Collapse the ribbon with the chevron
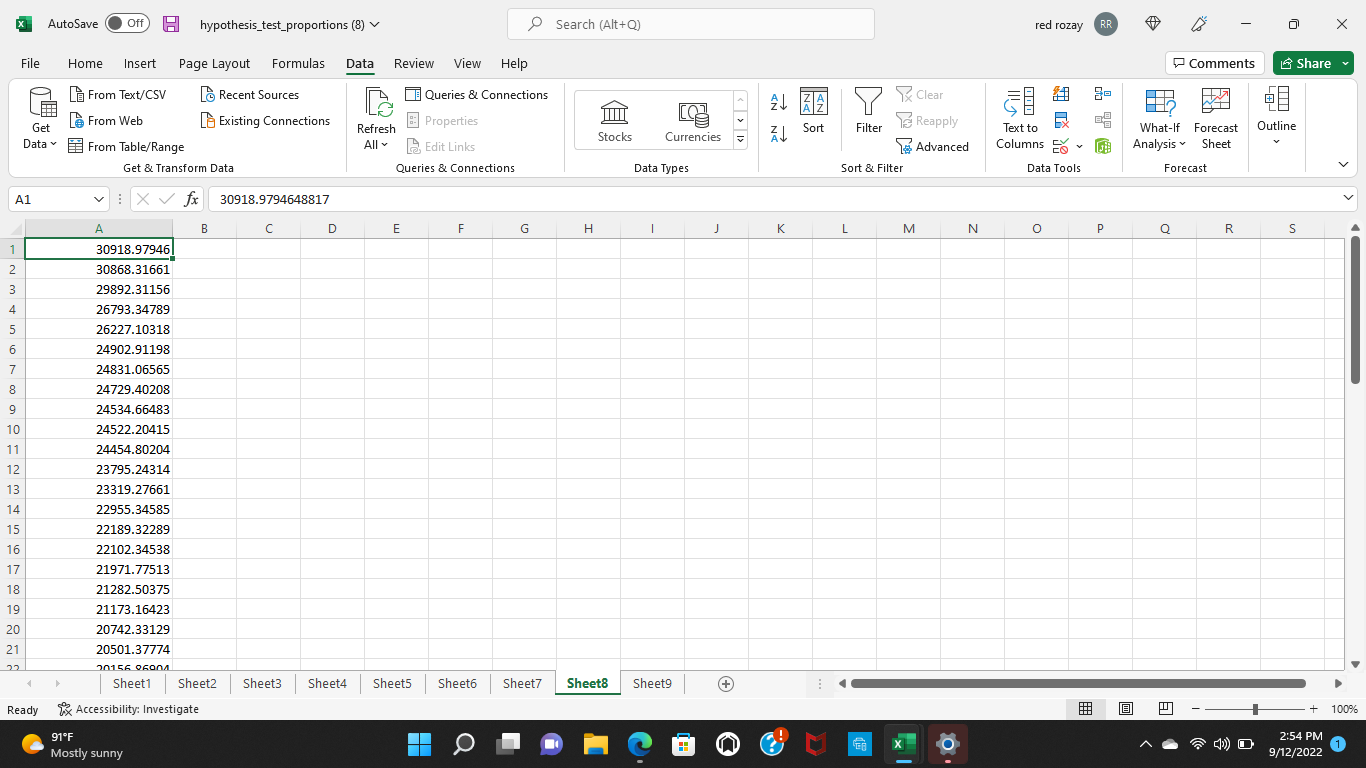Image resolution: width=1366 pixels, height=768 pixels. click(1343, 165)
